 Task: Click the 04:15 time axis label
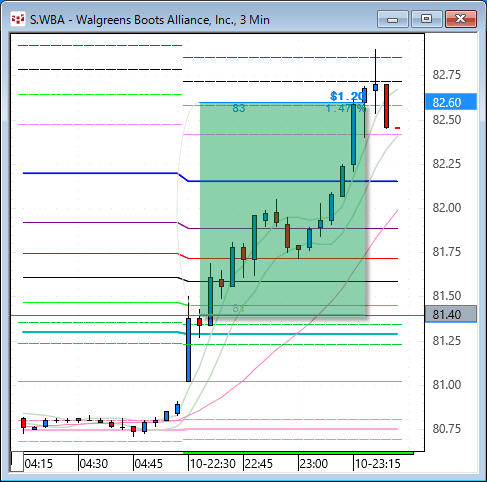[39, 464]
